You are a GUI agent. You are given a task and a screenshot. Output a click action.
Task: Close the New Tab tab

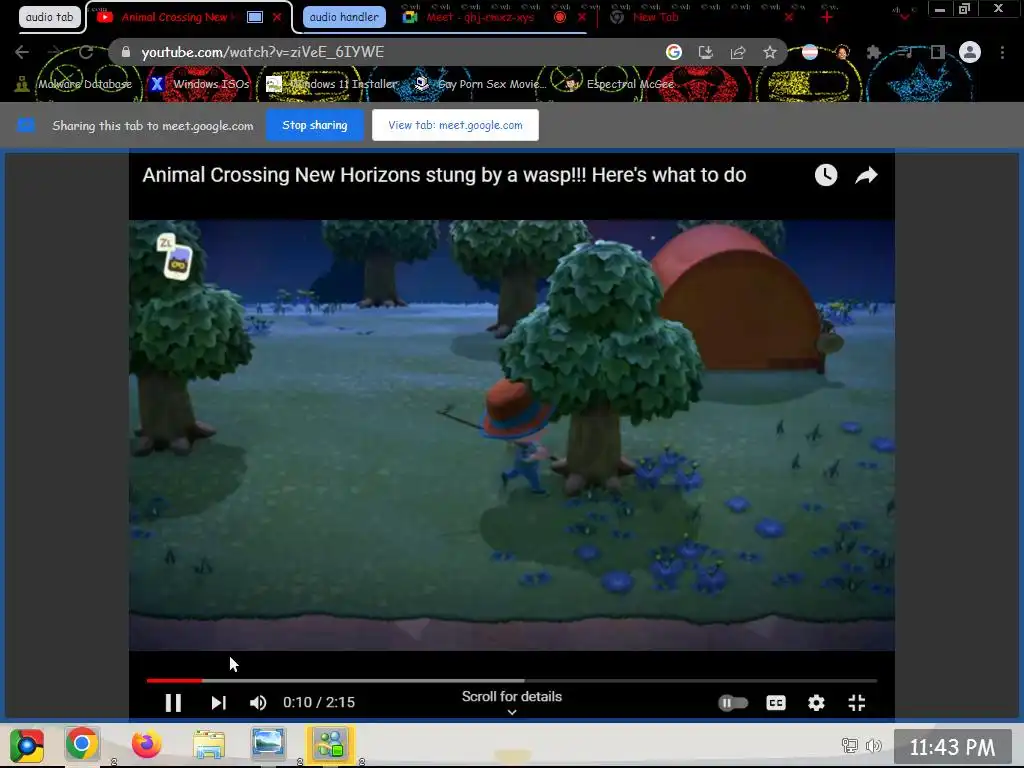(x=789, y=17)
